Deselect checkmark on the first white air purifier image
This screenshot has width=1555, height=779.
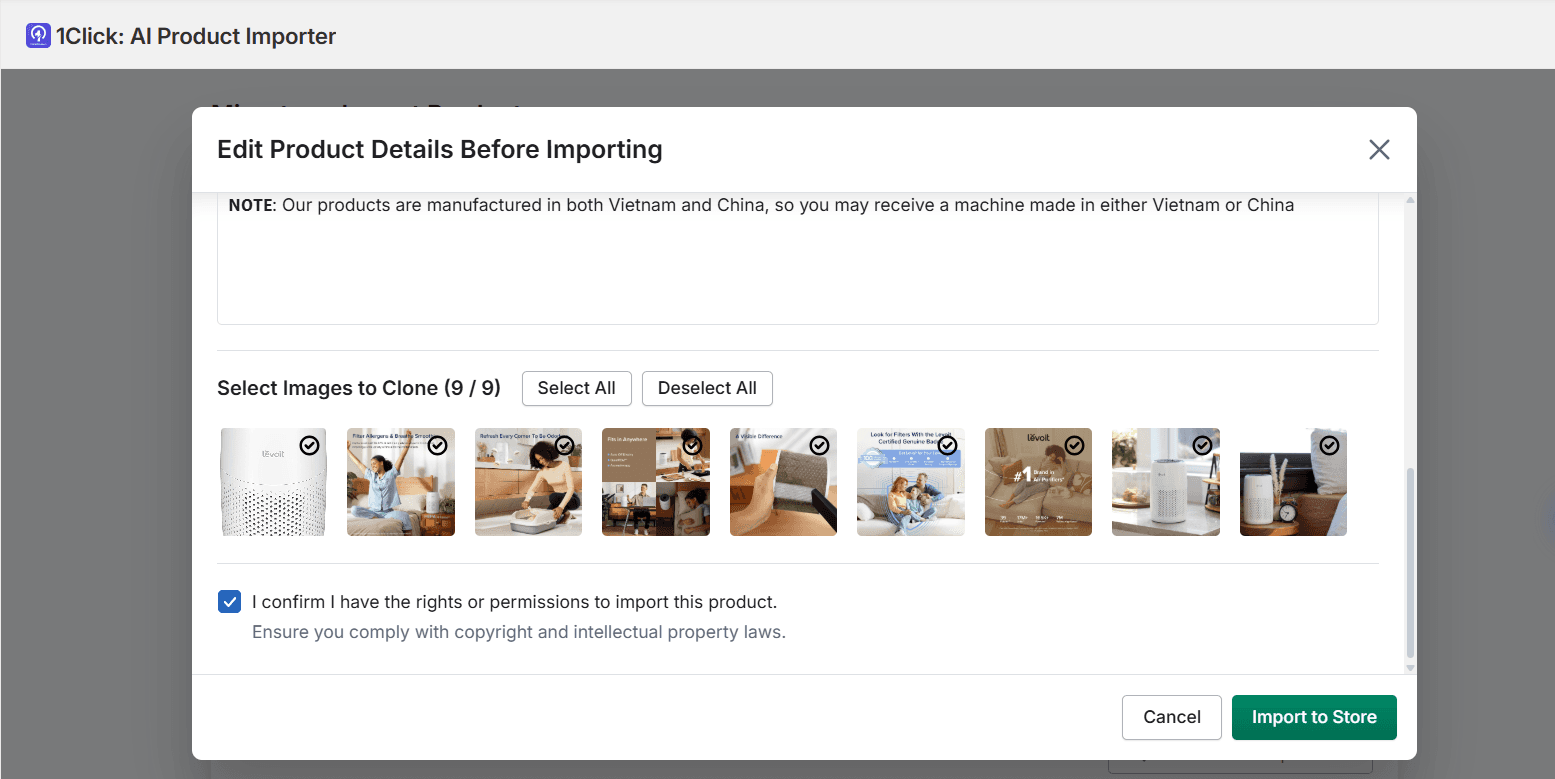click(x=310, y=446)
